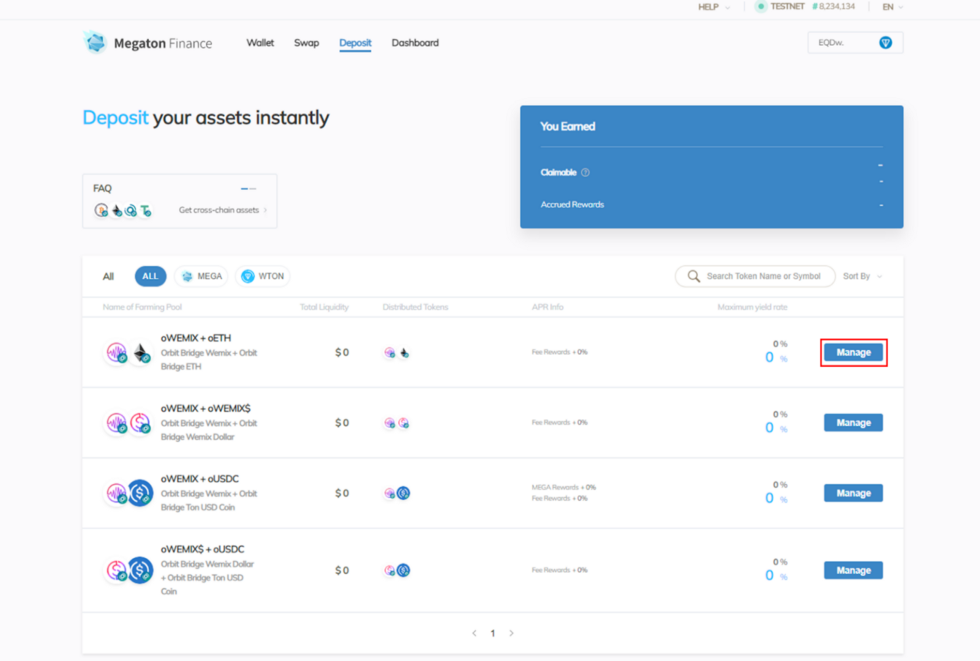Click the Accrued Rewards label
Viewport: 980px width, 661px height.
coord(572,204)
